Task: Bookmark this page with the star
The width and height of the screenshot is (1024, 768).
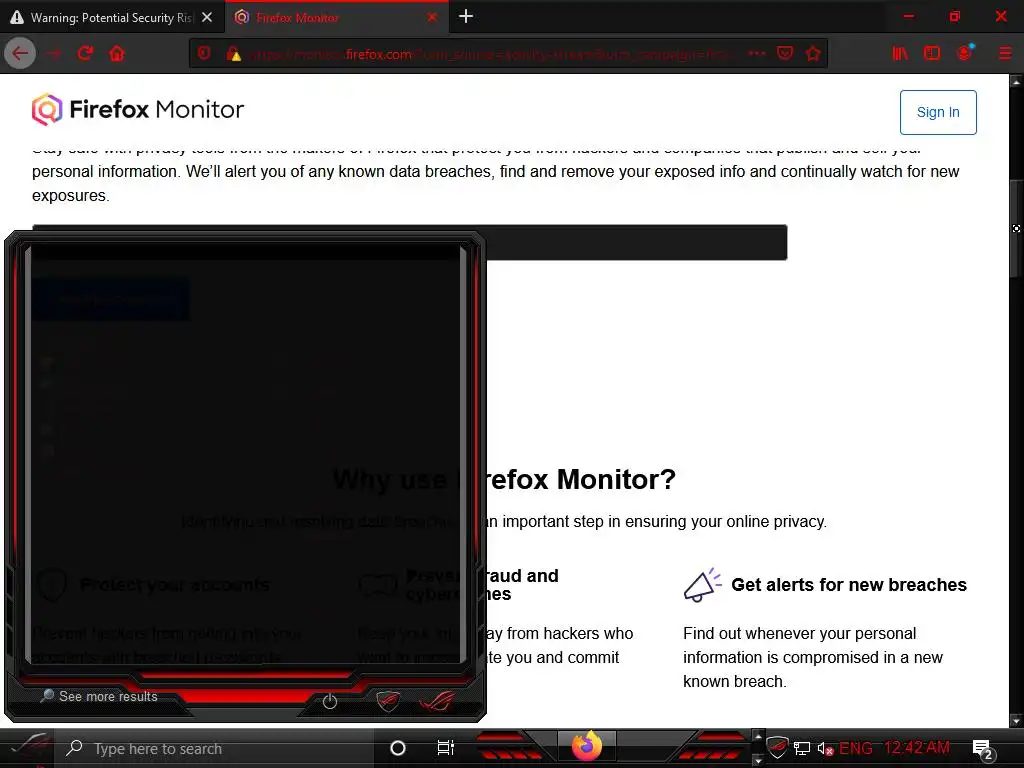Action: point(813,54)
